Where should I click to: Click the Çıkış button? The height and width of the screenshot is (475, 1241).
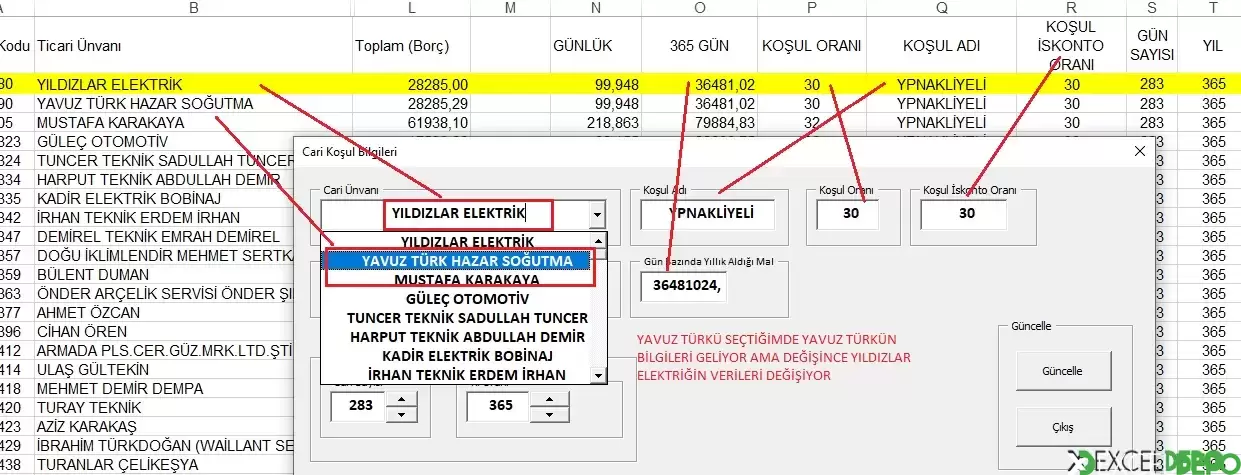pos(1062,427)
